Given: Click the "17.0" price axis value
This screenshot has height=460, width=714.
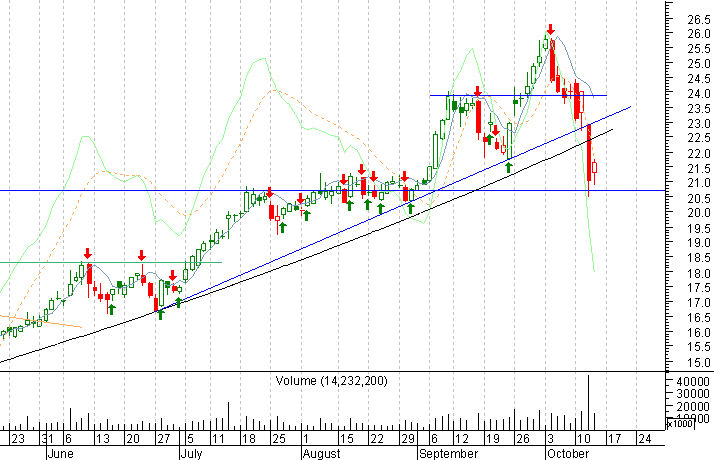Looking at the screenshot, I should click(x=699, y=303).
